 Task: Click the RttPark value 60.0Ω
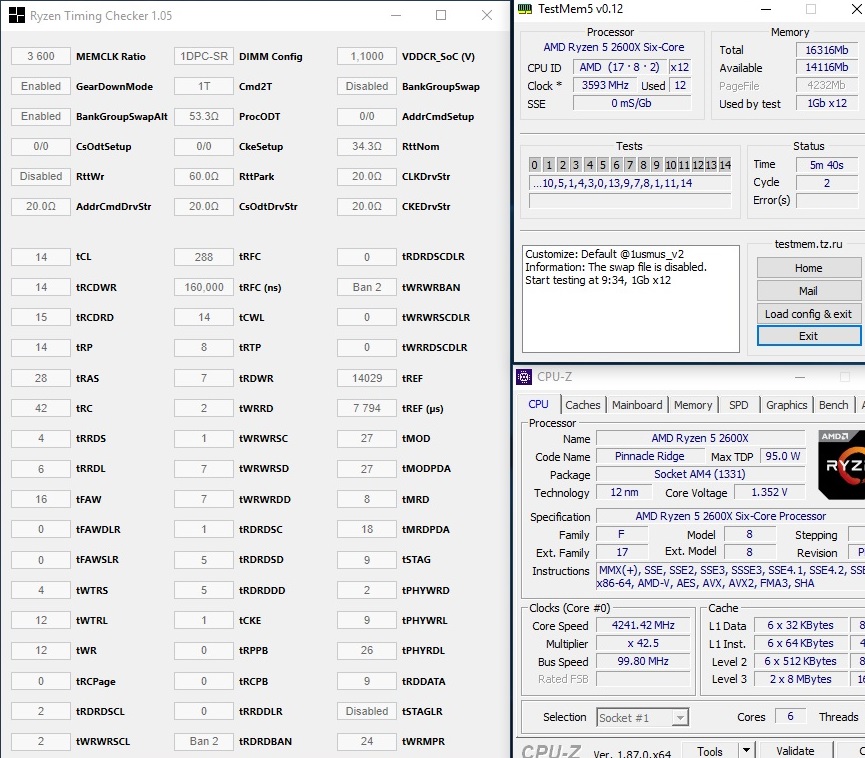pyautogui.click(x=204, y=177)
